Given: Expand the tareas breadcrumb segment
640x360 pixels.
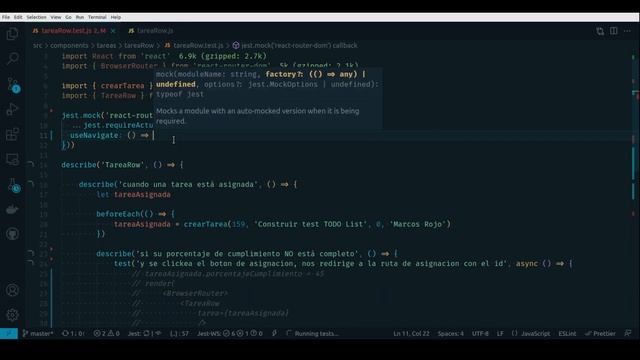Looking at the screenshot, I should [106, 45].
